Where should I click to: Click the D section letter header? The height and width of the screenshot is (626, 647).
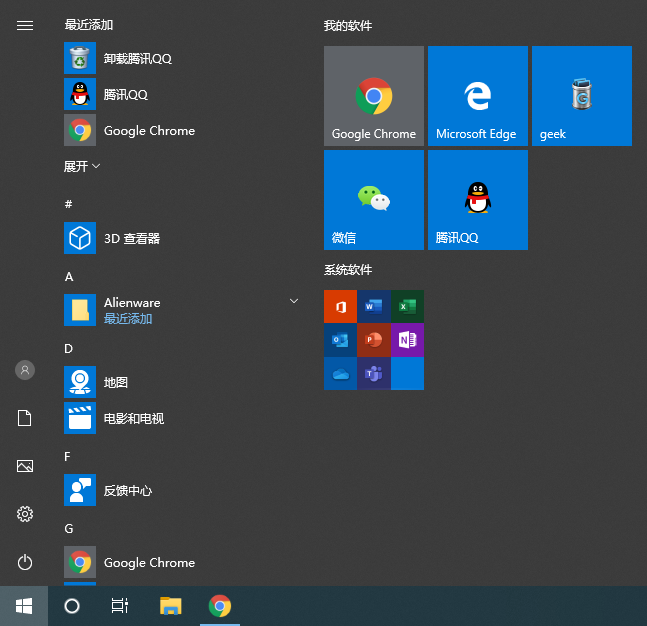(68, 349)
